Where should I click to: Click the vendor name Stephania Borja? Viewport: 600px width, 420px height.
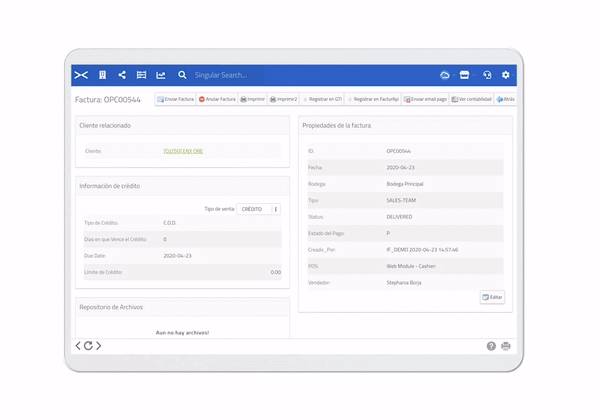click(404, 283)
